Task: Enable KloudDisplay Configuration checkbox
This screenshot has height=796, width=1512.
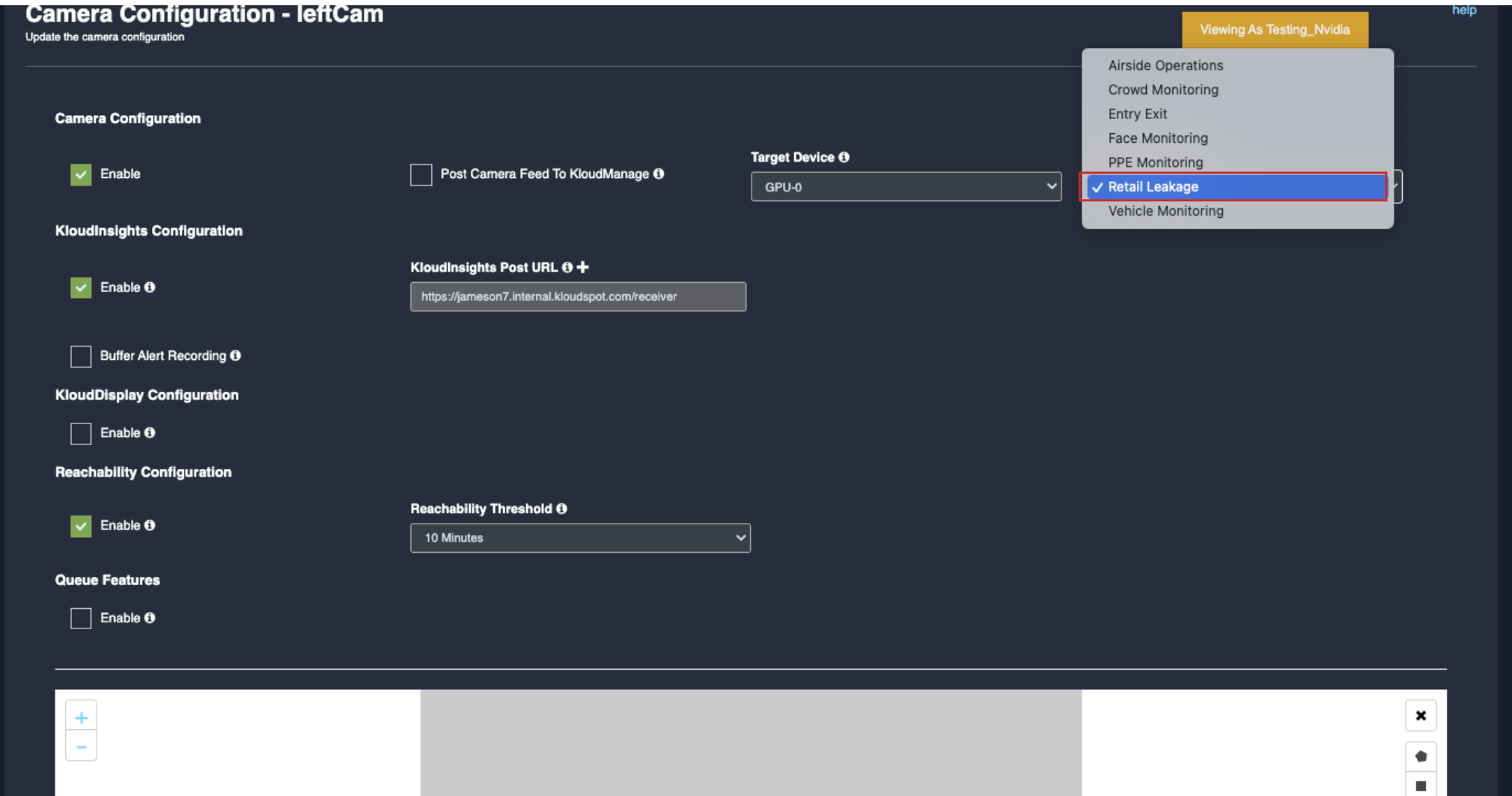Action: click(x=81, y=433)
